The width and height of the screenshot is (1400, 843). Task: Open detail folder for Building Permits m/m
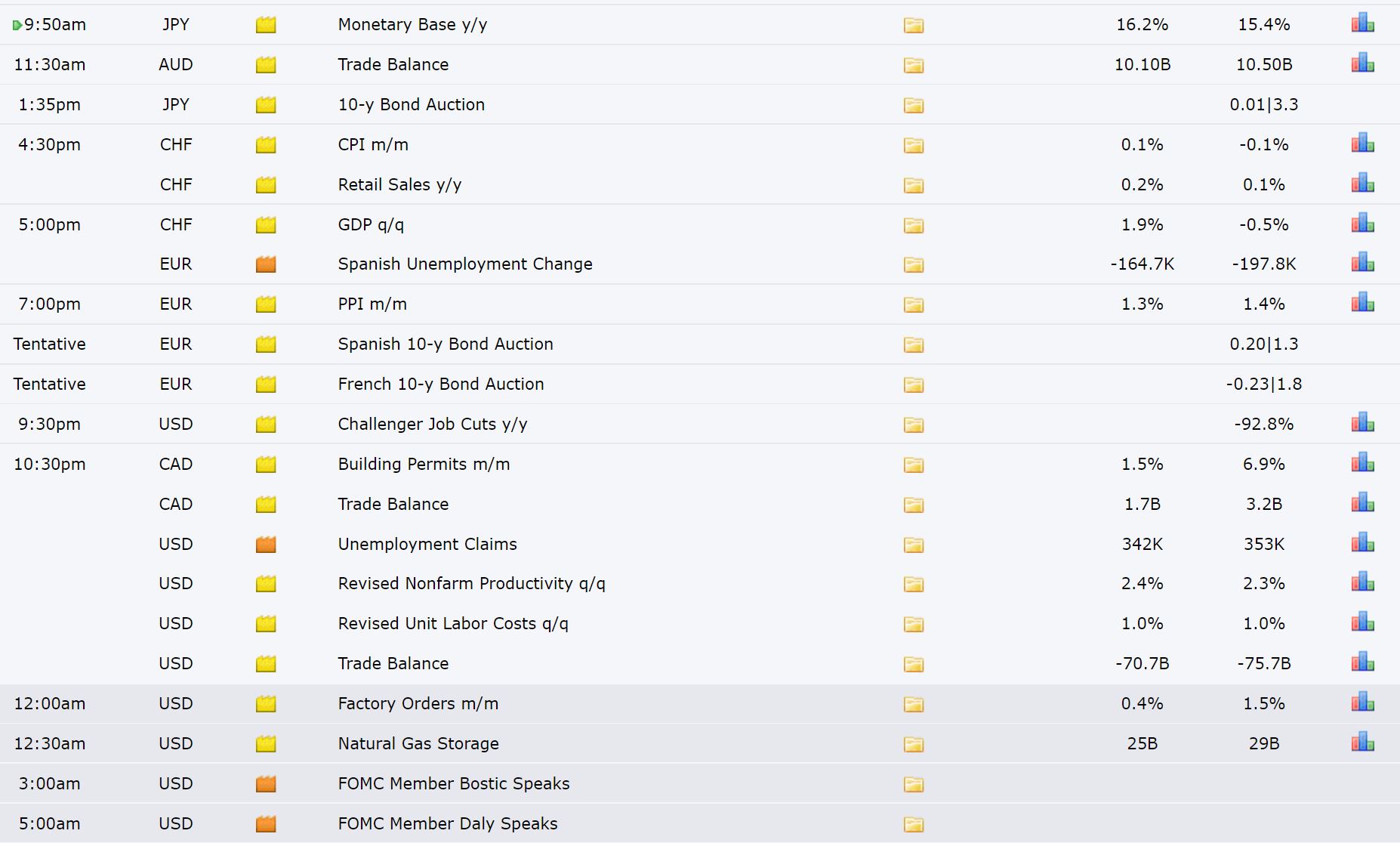(x=914, y=465)
